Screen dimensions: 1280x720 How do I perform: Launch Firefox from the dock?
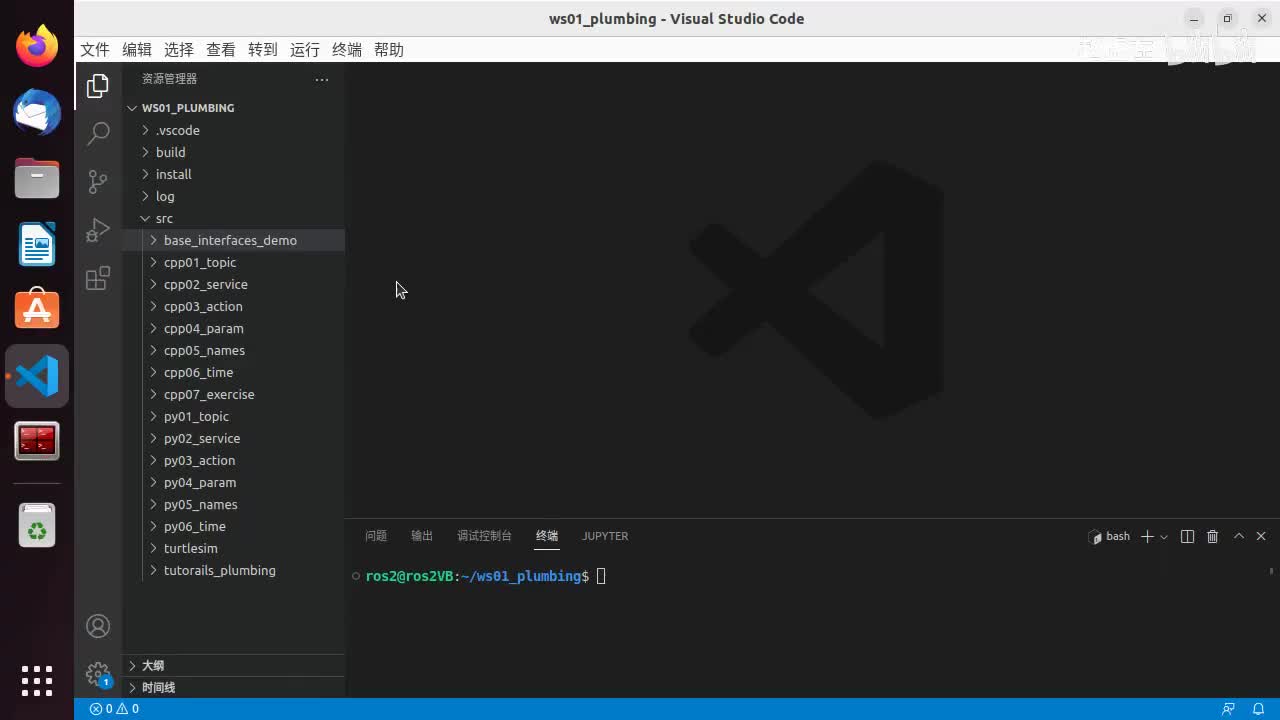tap(37, 46)
